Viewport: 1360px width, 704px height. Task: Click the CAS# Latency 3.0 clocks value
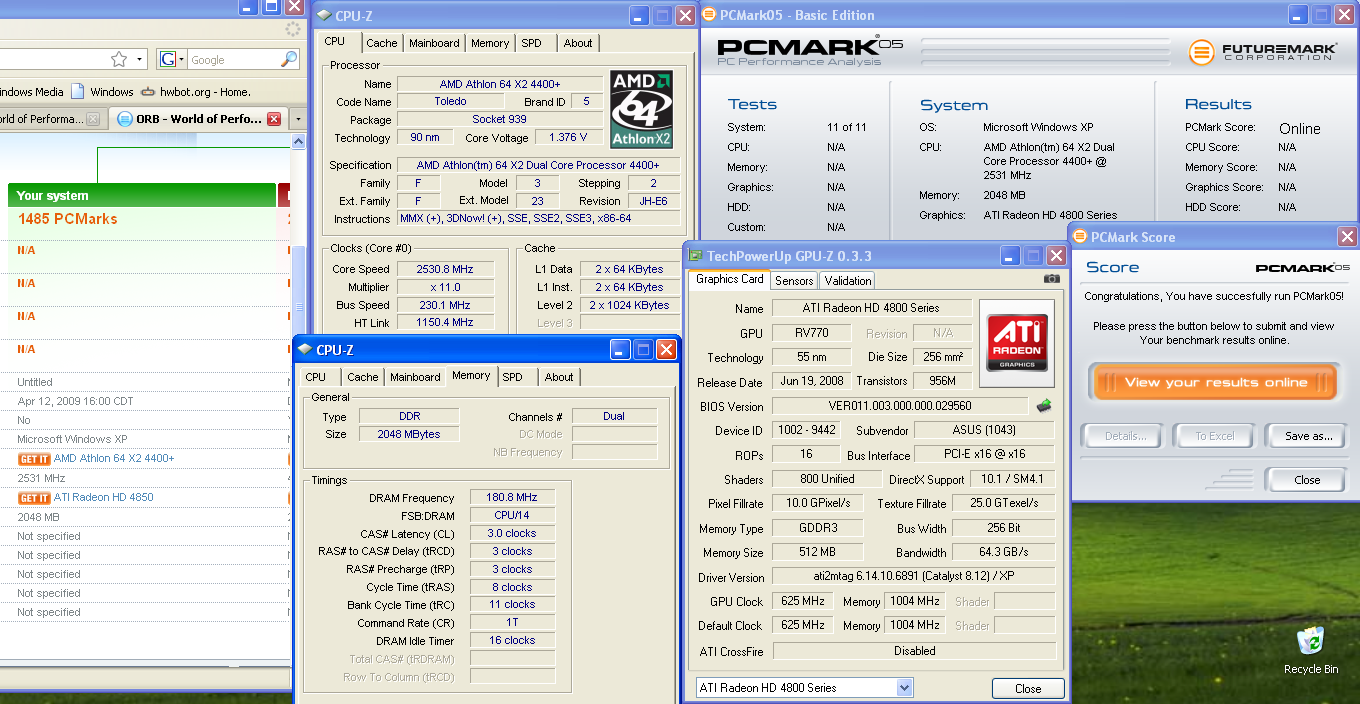511,534
